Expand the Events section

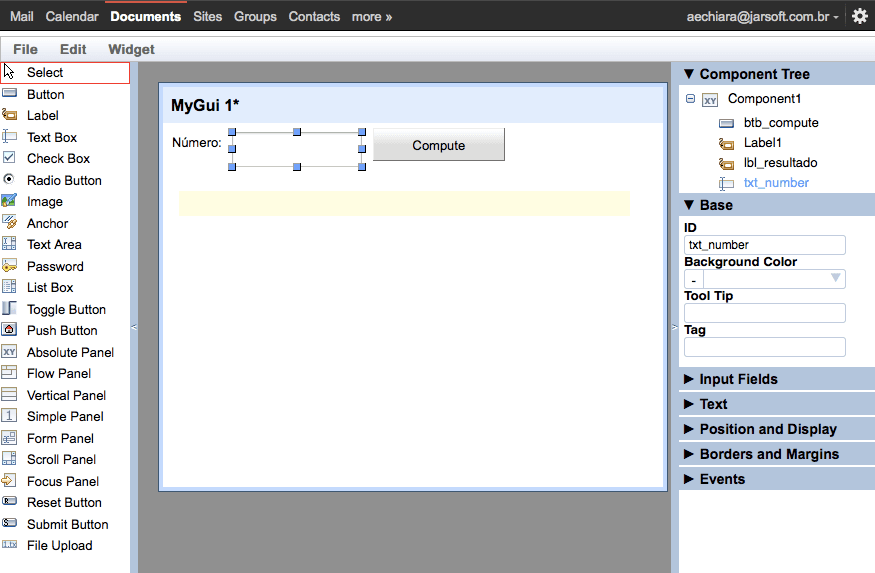(689, 479)
